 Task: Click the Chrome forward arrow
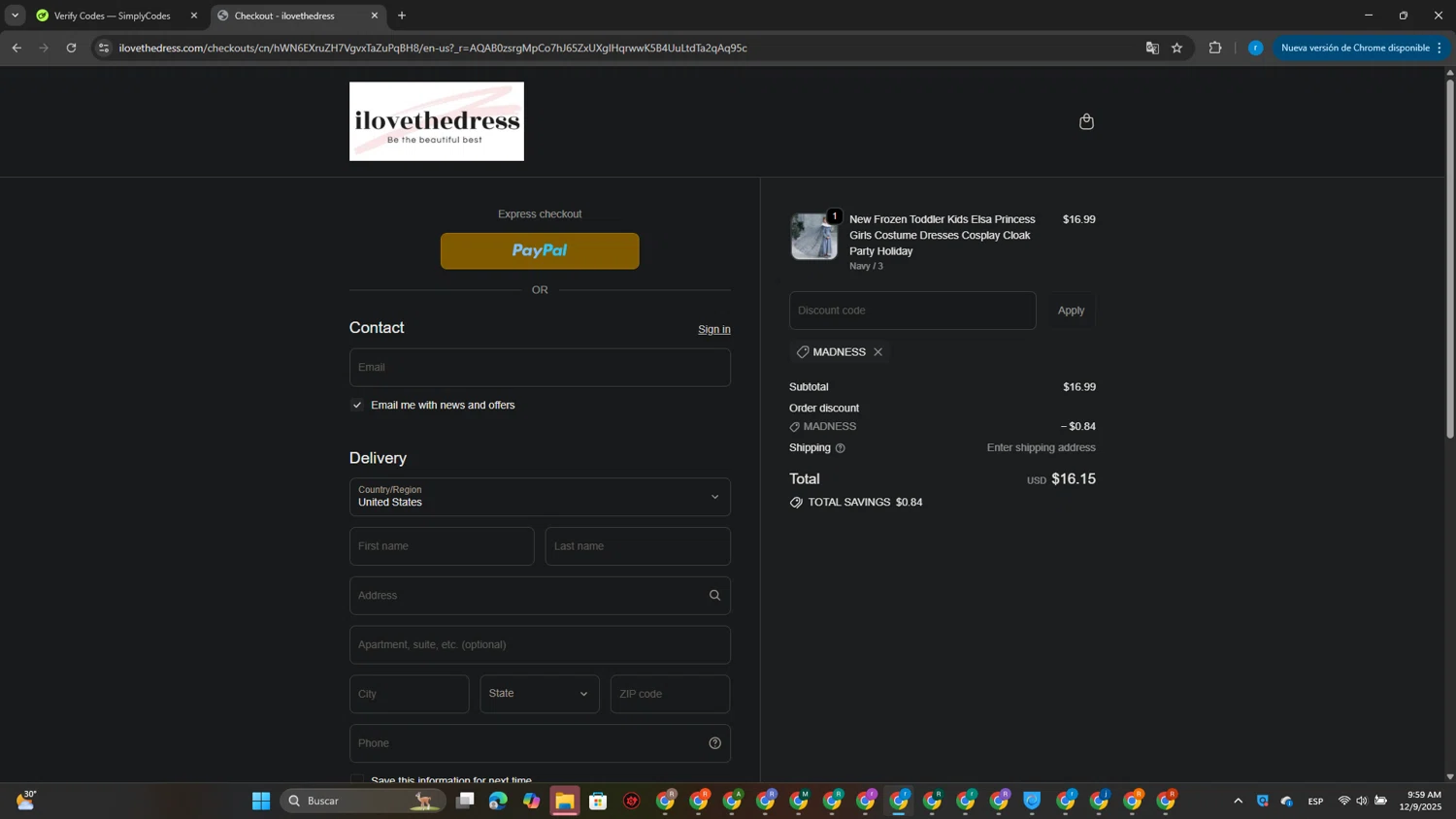point(44,48)
